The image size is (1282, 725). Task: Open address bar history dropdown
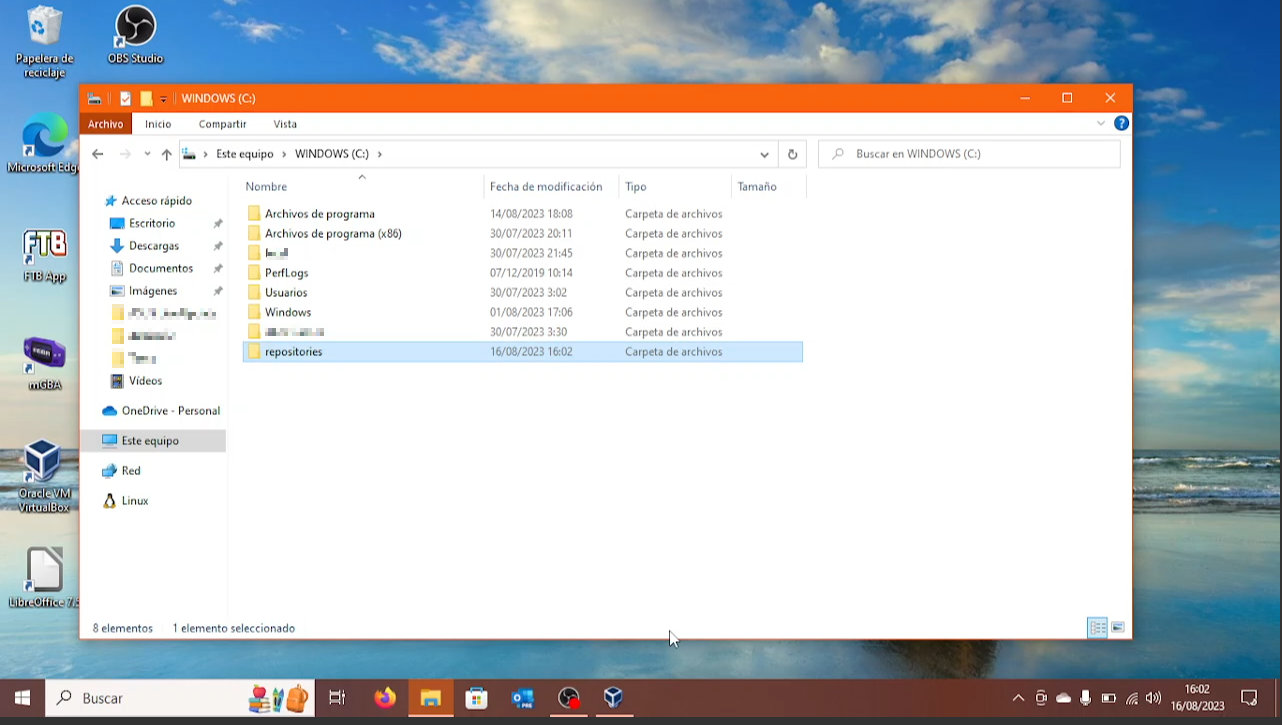(764, 154)
